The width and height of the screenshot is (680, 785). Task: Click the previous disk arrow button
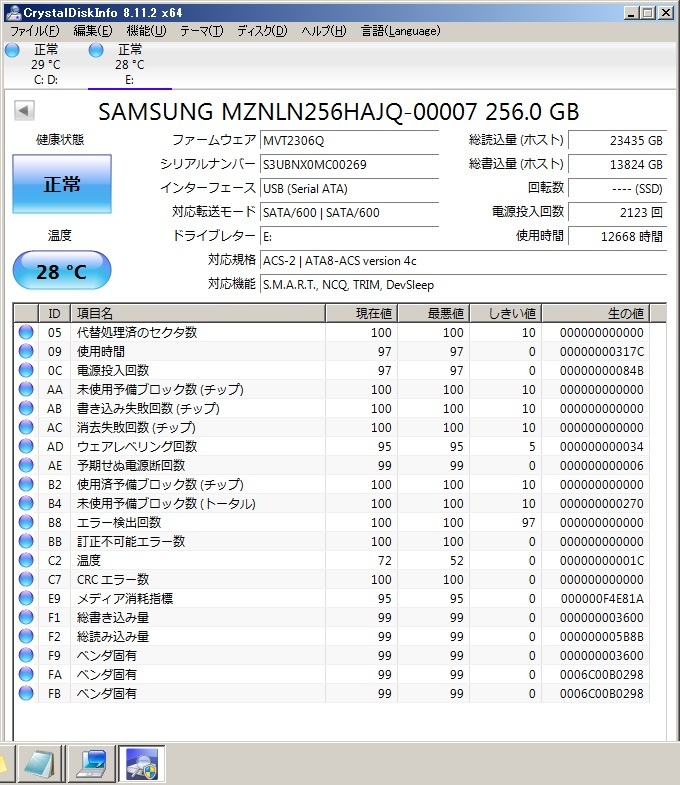click(x=24, y=111)
